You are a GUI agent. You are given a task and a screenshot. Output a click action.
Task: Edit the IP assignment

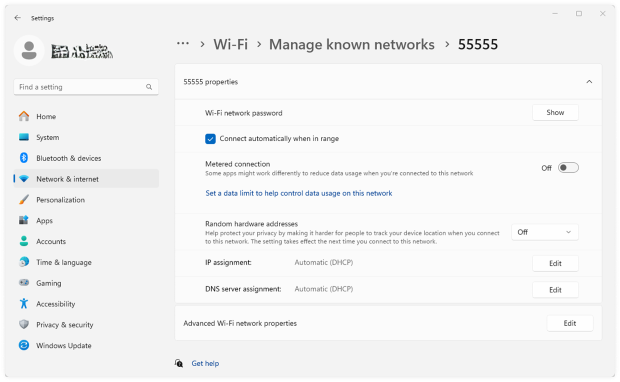click(x=555, y=263)
